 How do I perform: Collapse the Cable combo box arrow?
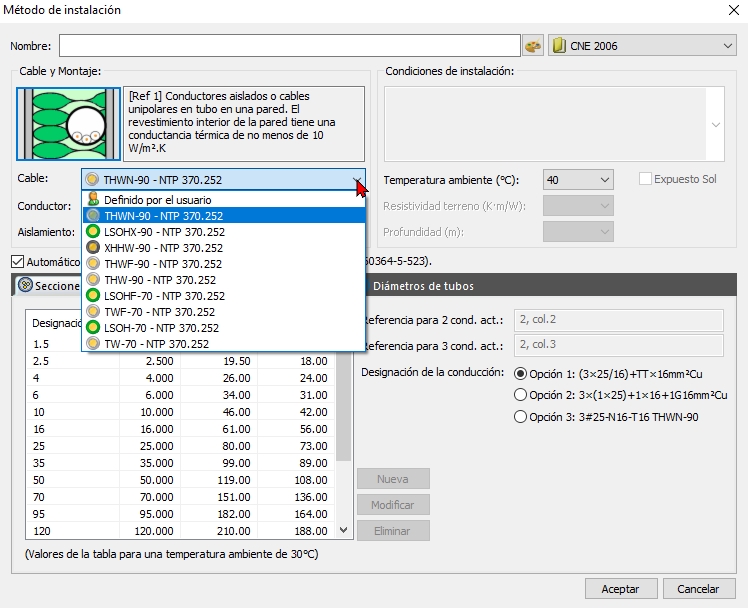point(357,180)
